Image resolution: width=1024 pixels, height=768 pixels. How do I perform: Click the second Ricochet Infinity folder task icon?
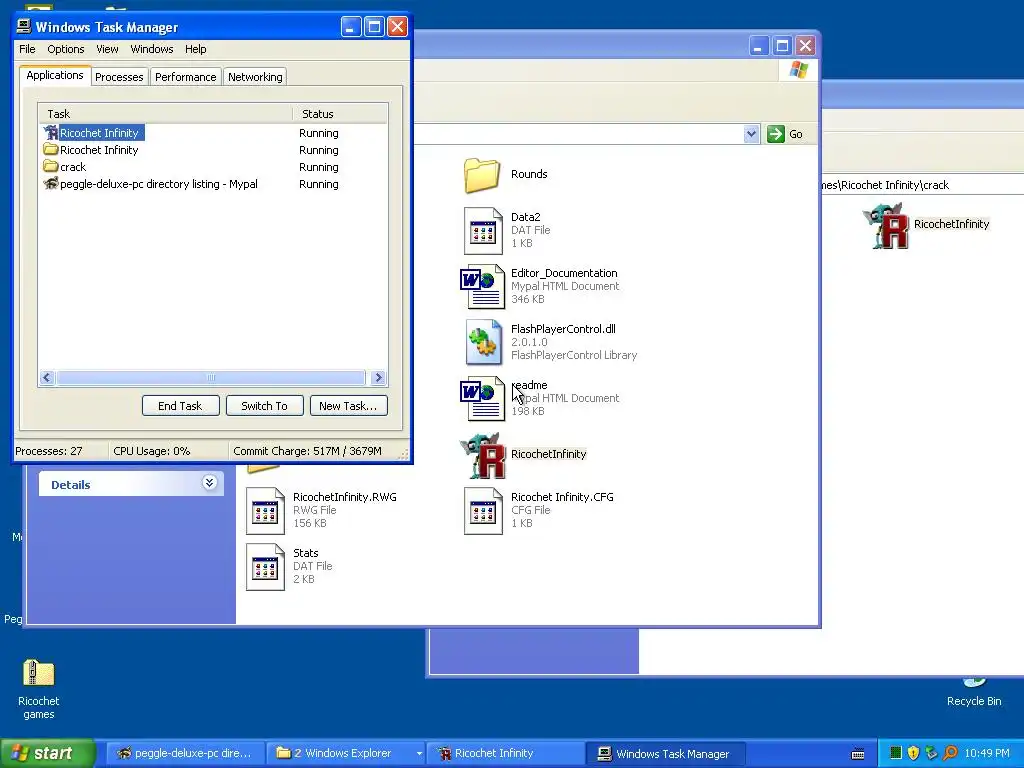pyautogui.click(x=51, y=150)
